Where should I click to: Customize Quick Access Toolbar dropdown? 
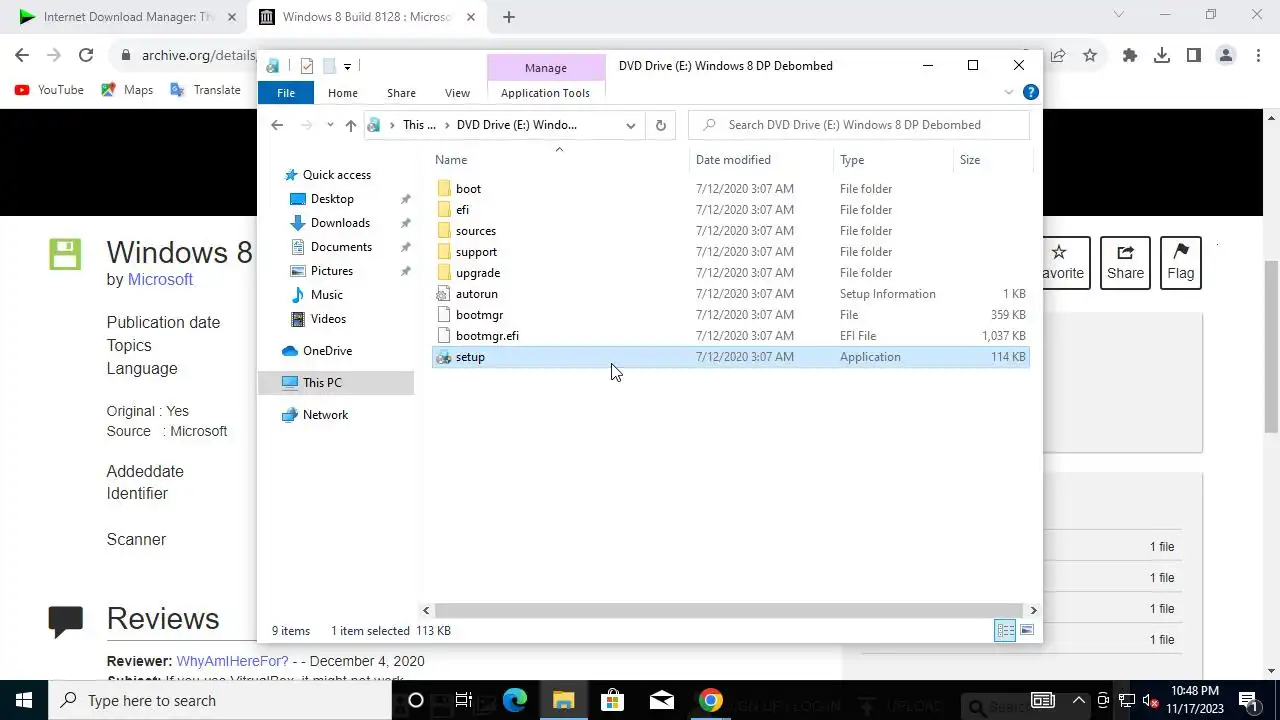(x=347, y=66)
